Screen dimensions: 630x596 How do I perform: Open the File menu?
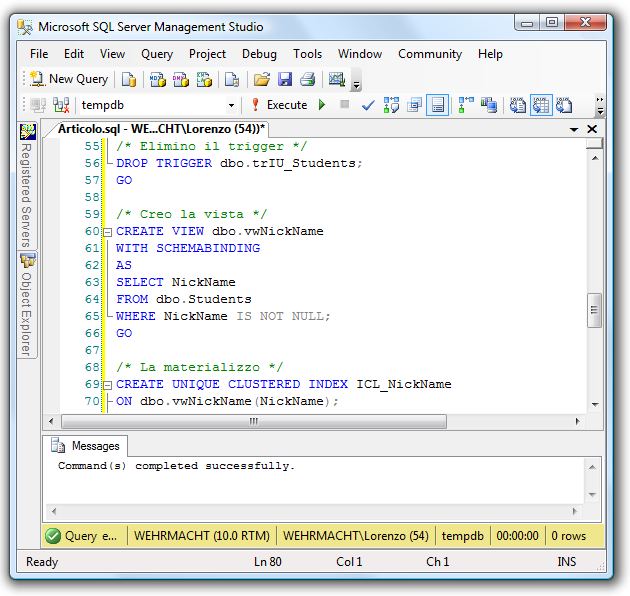pos(39,54)
